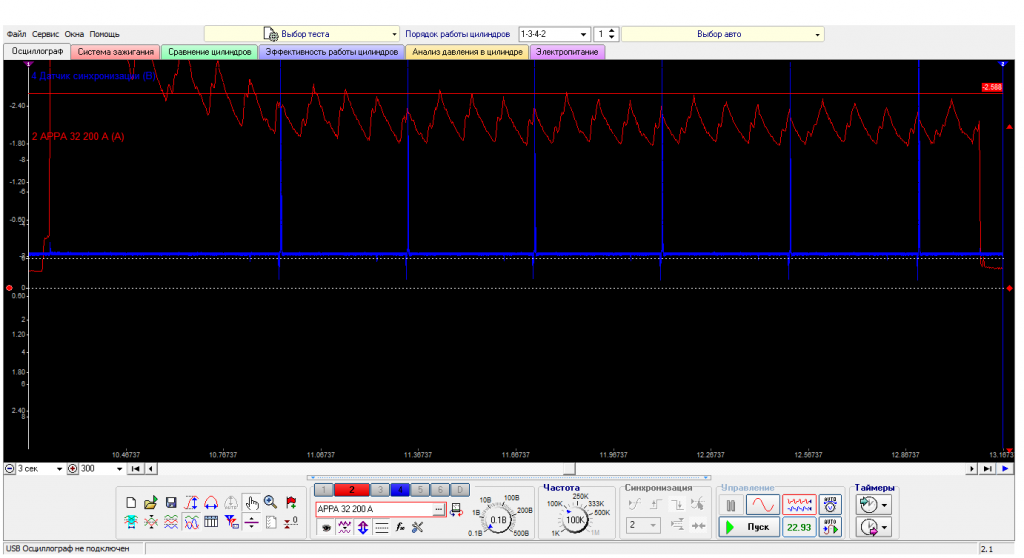
Task: Select the sine wave mode button
Action: (763, 505)
